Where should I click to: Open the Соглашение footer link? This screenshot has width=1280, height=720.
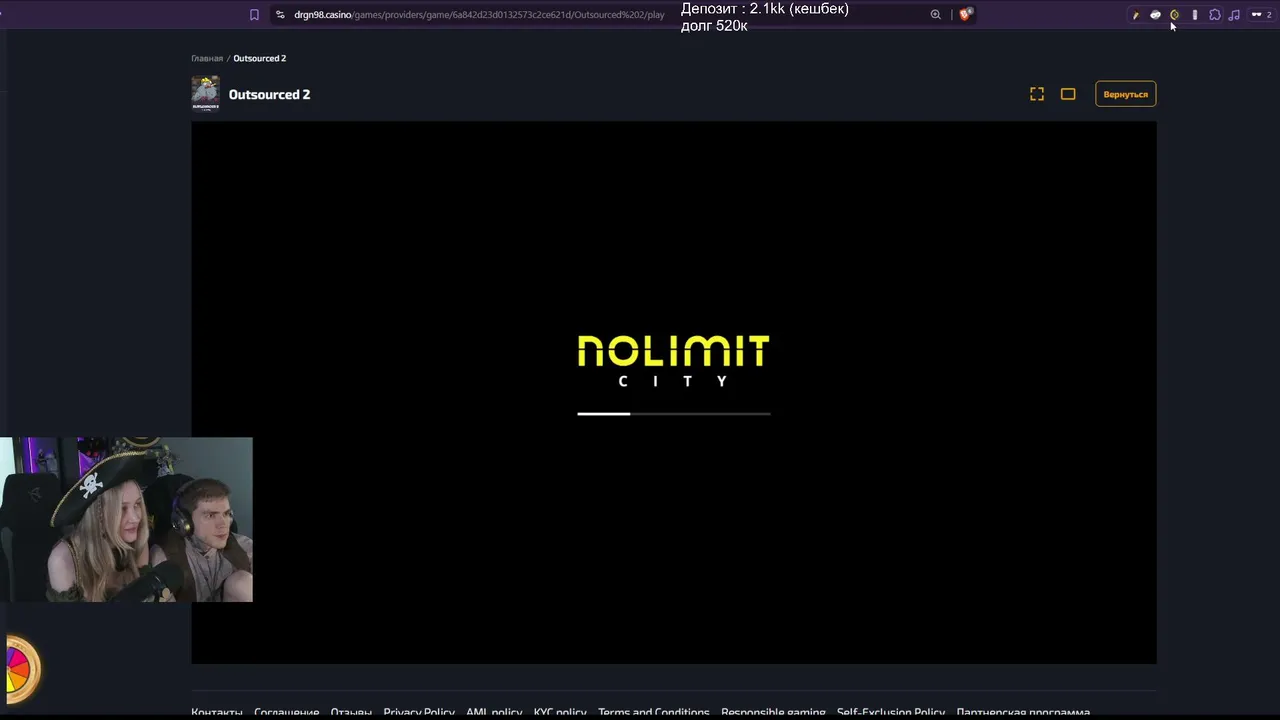(287, 712)
